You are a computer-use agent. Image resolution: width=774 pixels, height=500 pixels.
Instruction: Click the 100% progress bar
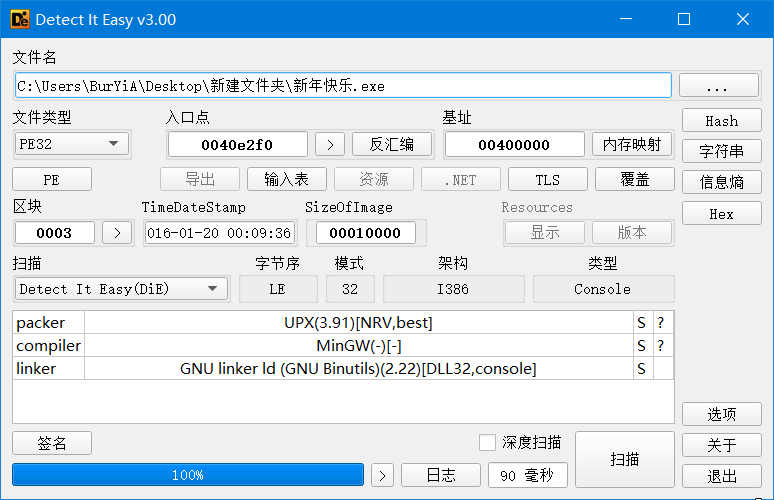tap(188, 475)
